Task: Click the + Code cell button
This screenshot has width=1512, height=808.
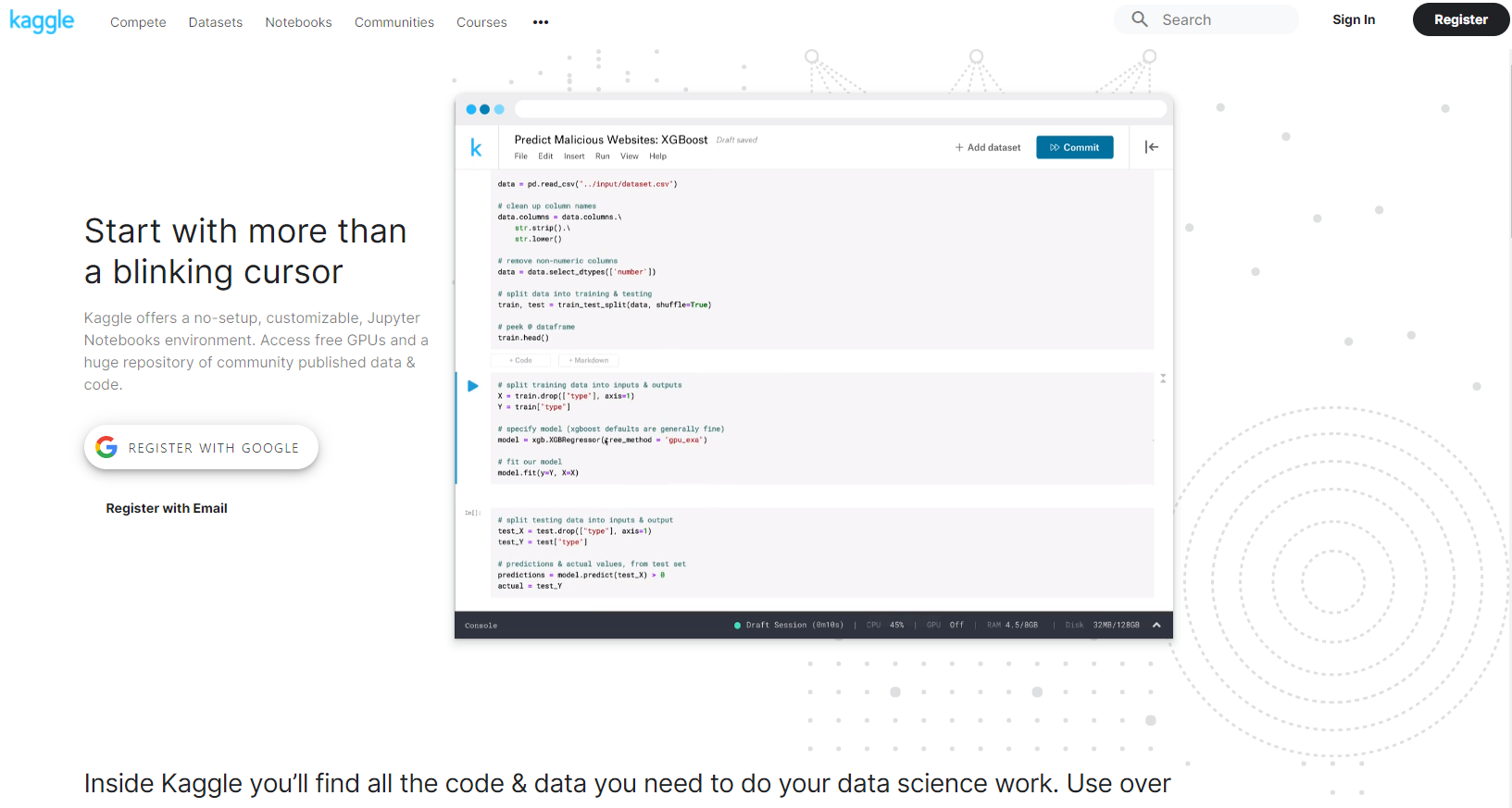Action: click(x=520, y=360)
